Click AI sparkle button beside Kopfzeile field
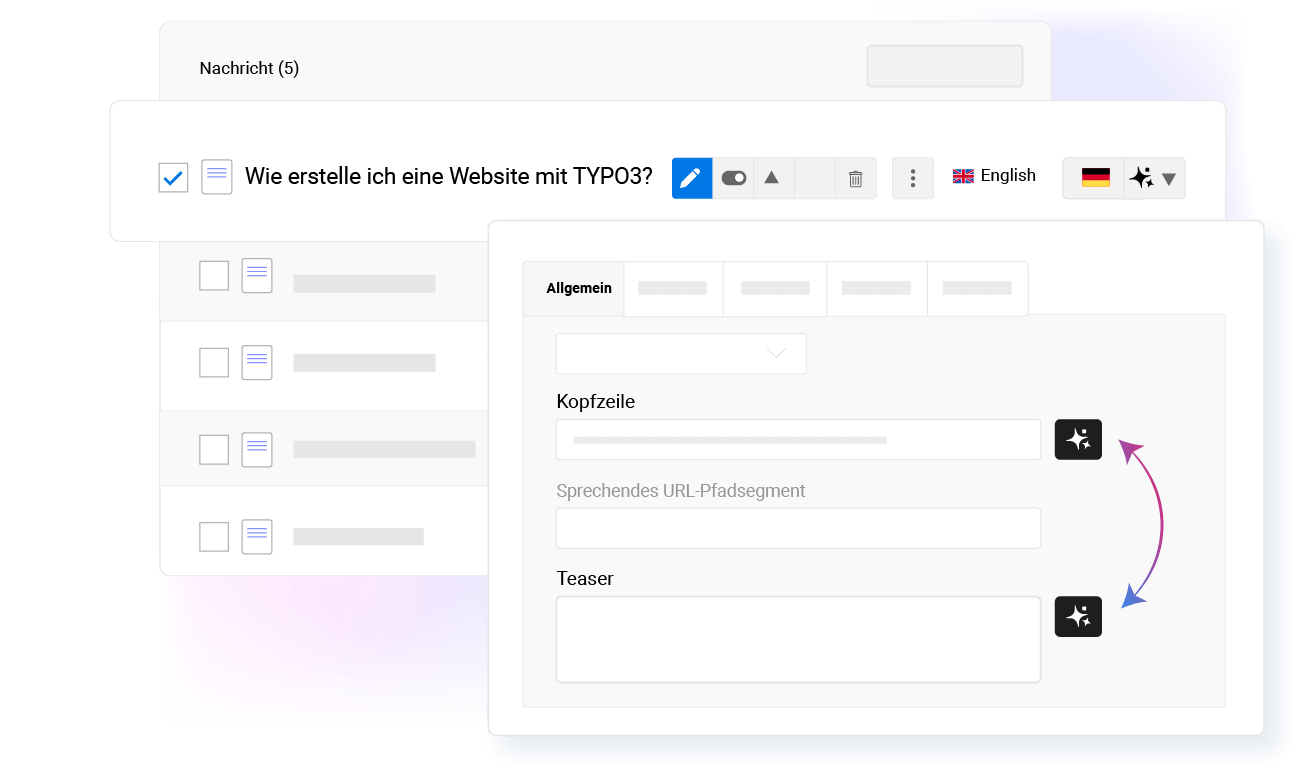Viewport: 1311px width, 782px height. [x=1078, y=439]
